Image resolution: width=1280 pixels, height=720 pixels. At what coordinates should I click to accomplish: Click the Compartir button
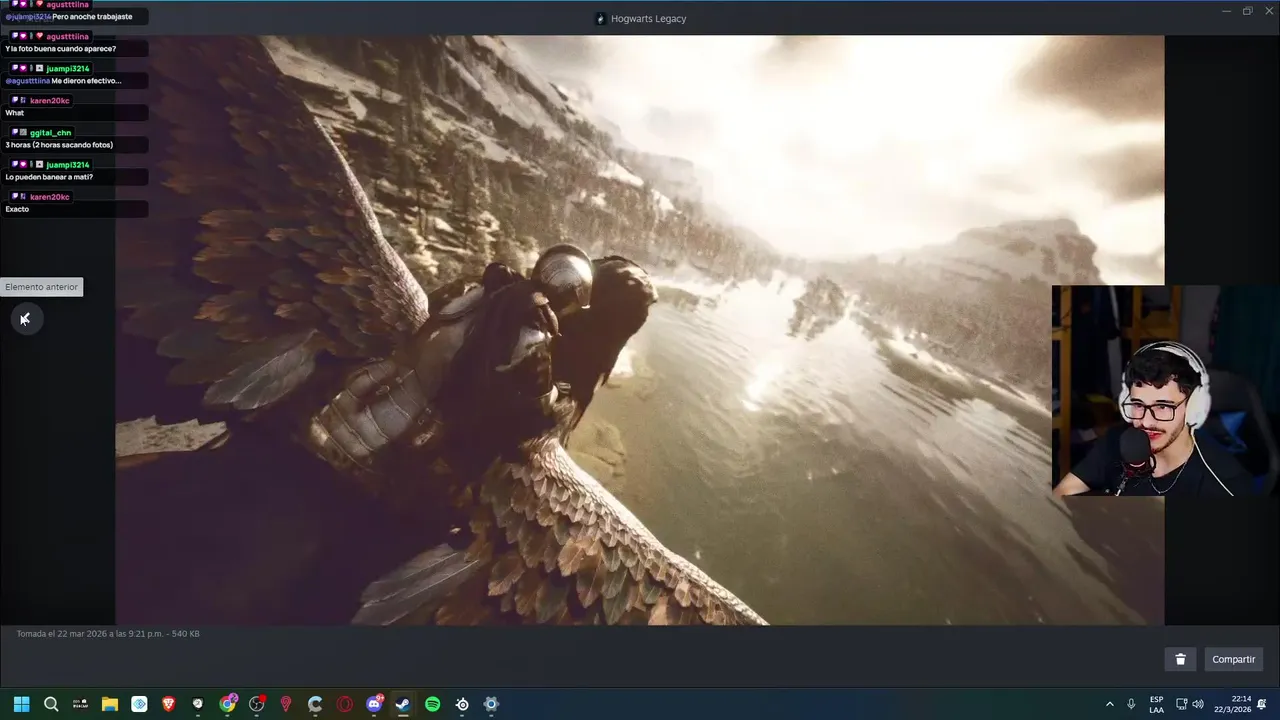1233,659
